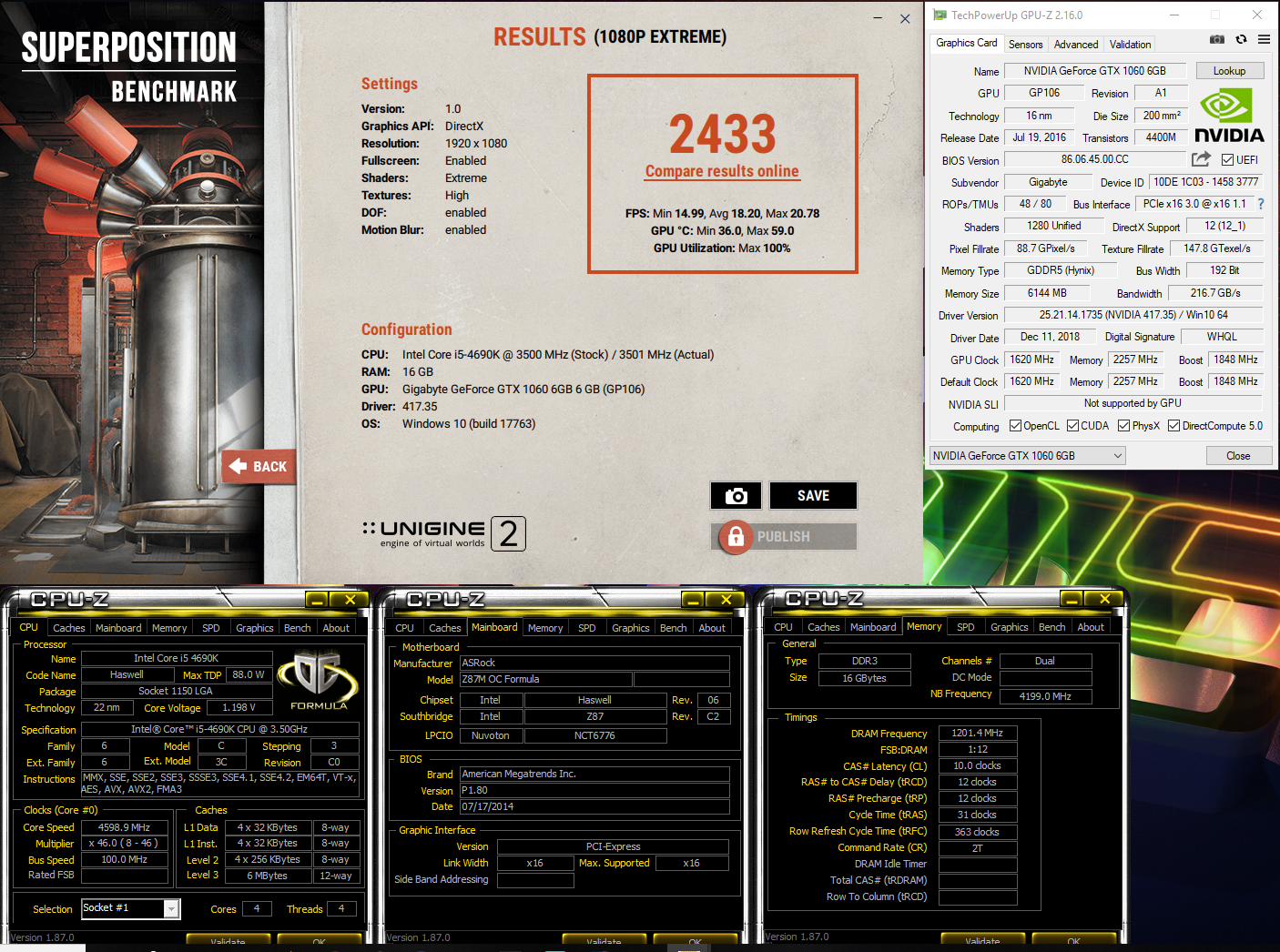Image resolution: width=1280 pixels, height=952 pixels.
Task: Open the GPU-Z hamburger menu
Action: 1265,40
